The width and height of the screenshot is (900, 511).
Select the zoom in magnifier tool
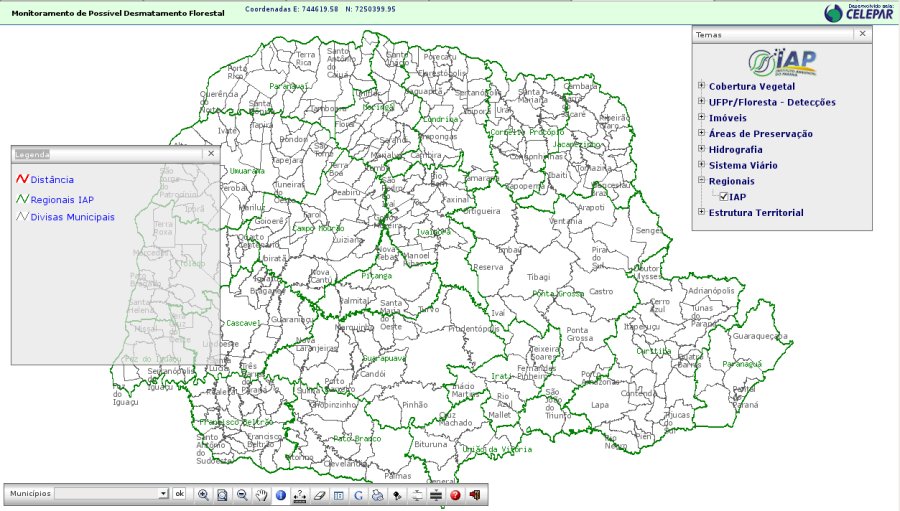[x=203, y=494]
